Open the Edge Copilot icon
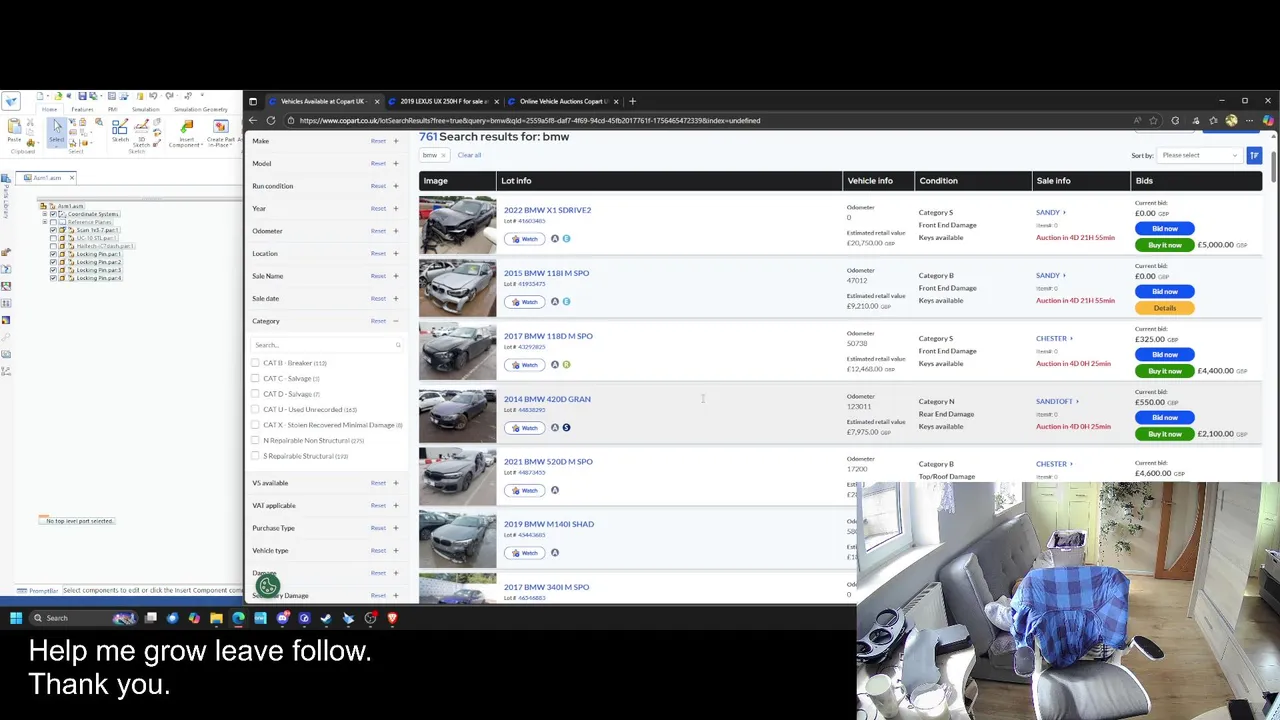This screenshot has width=1280, height=720. click(1268, 120)
